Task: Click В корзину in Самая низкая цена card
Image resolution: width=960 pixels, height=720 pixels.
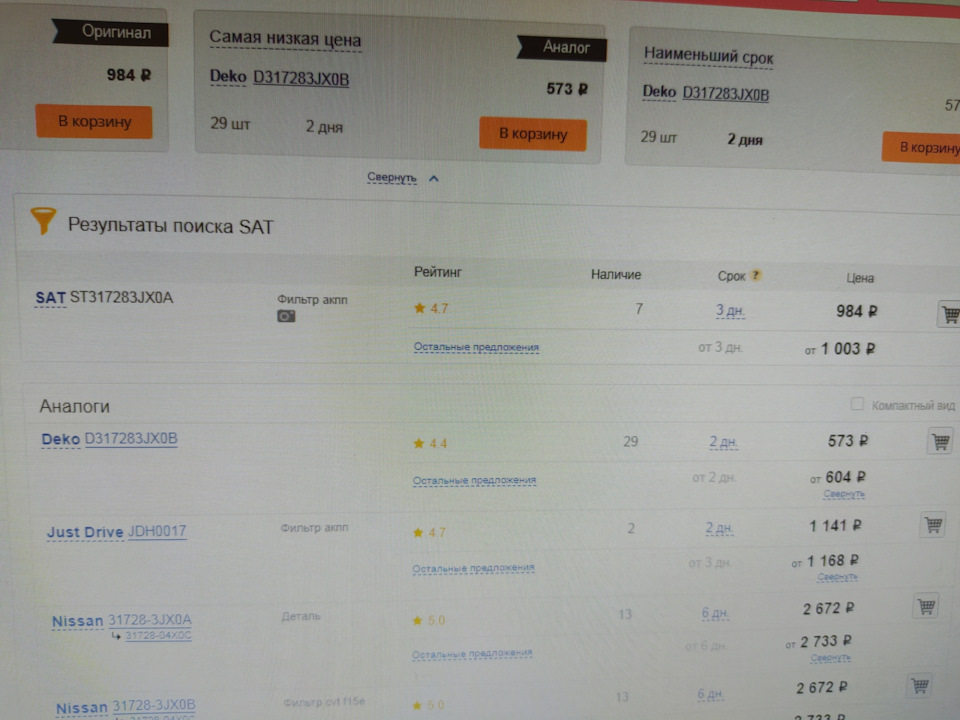Action: 533,133
